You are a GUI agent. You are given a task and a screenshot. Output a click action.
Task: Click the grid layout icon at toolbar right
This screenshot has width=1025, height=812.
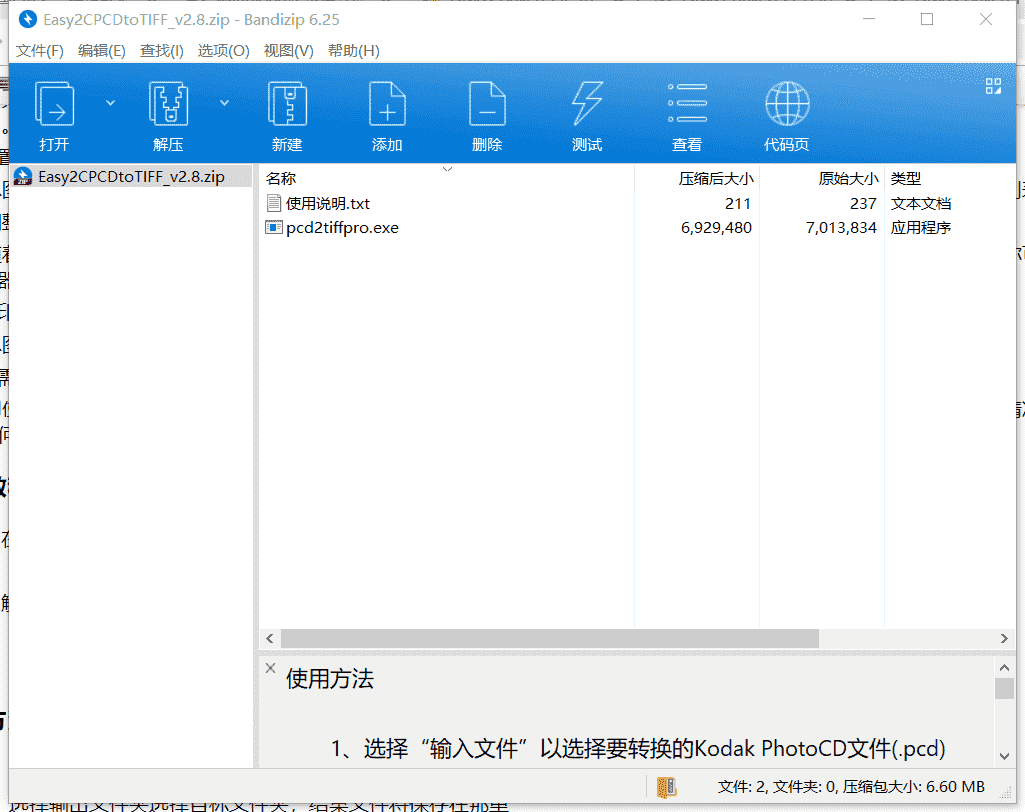pyautogui.click(x=993, y=86)
